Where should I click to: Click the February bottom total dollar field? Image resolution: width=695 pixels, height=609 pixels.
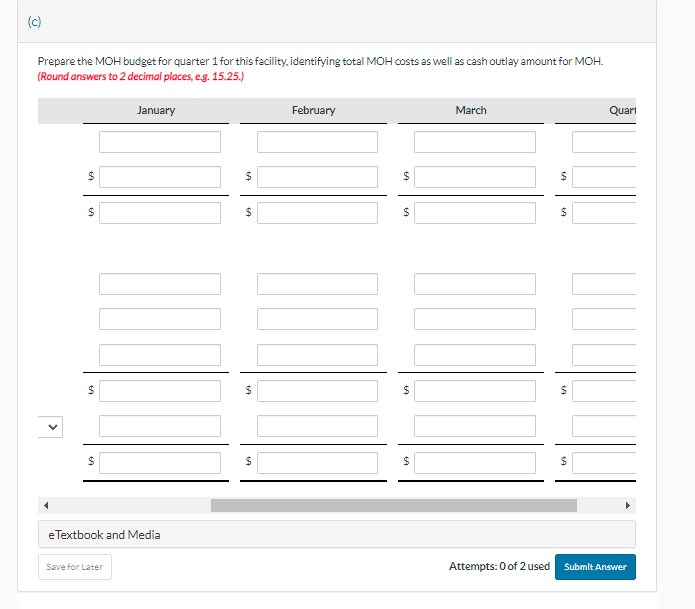pyautogui.click(x=317, y=463)
